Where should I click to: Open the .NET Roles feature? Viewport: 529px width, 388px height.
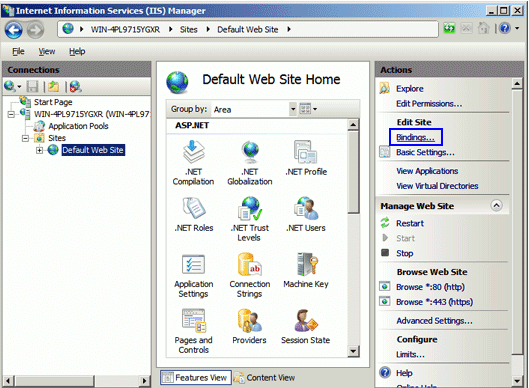pos(194,214)
